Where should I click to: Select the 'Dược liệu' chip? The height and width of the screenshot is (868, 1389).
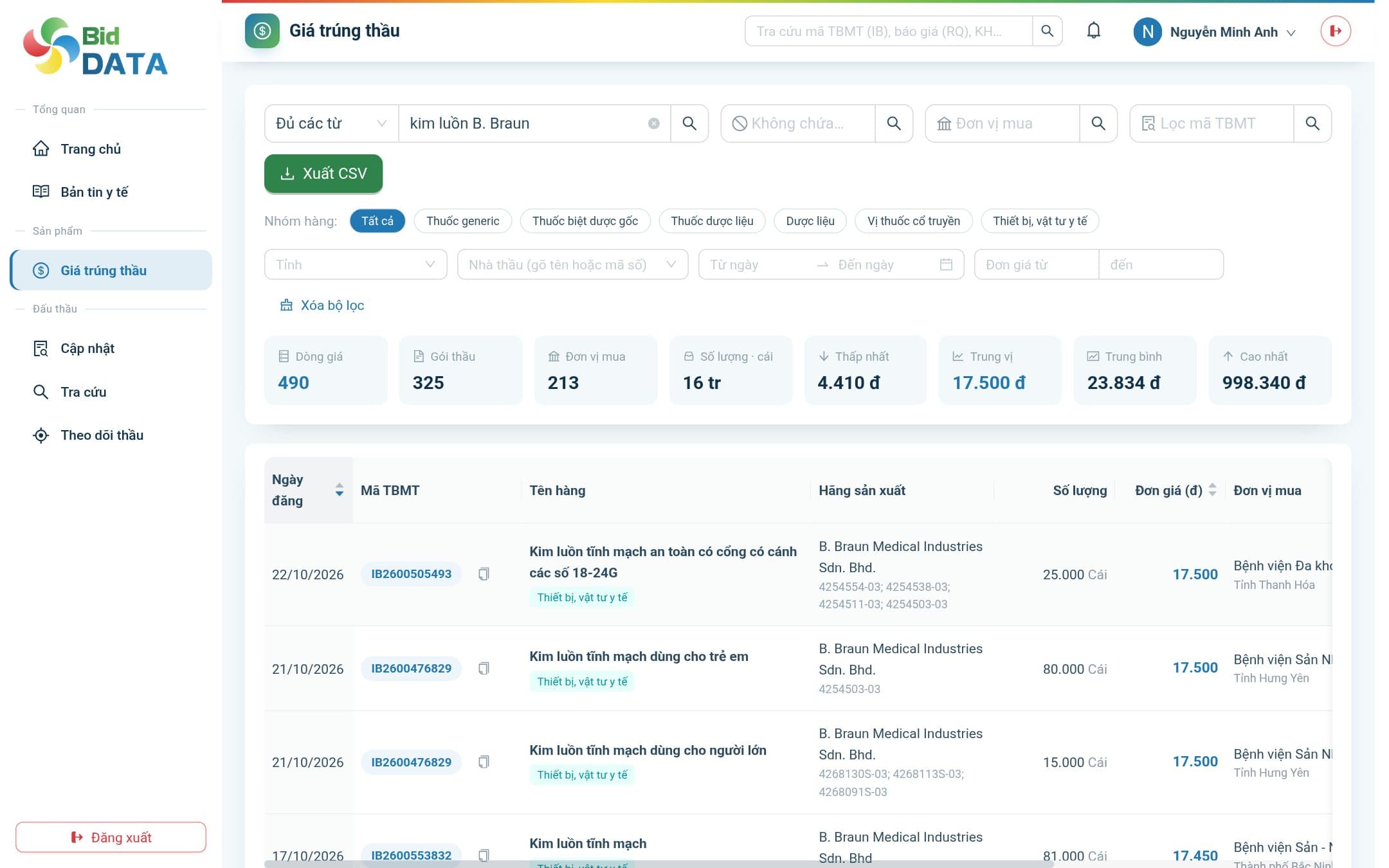click(x=810, y=221)
